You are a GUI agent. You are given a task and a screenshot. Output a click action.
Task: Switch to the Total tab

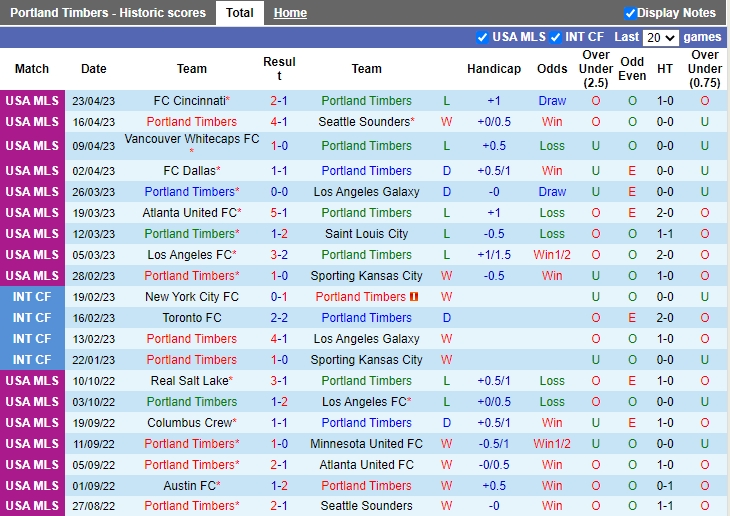pos(239,13)
